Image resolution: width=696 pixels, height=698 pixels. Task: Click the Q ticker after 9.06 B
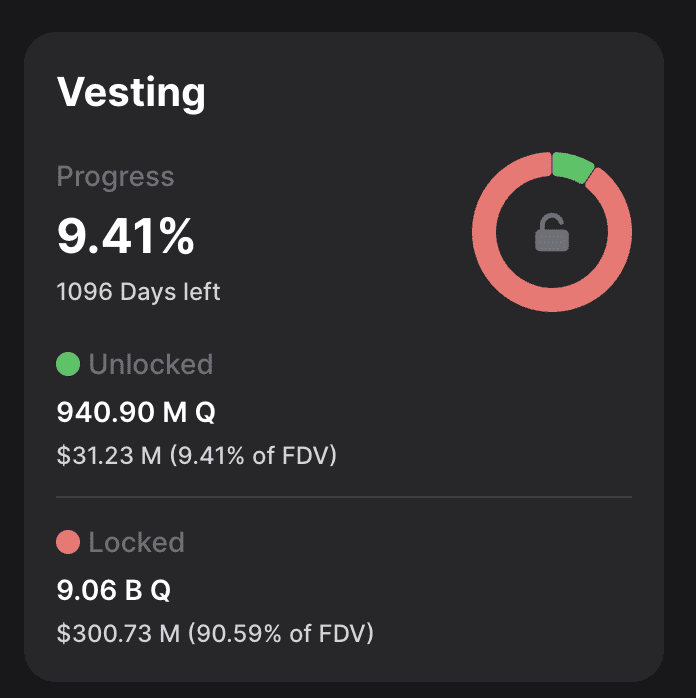(160, 590)
